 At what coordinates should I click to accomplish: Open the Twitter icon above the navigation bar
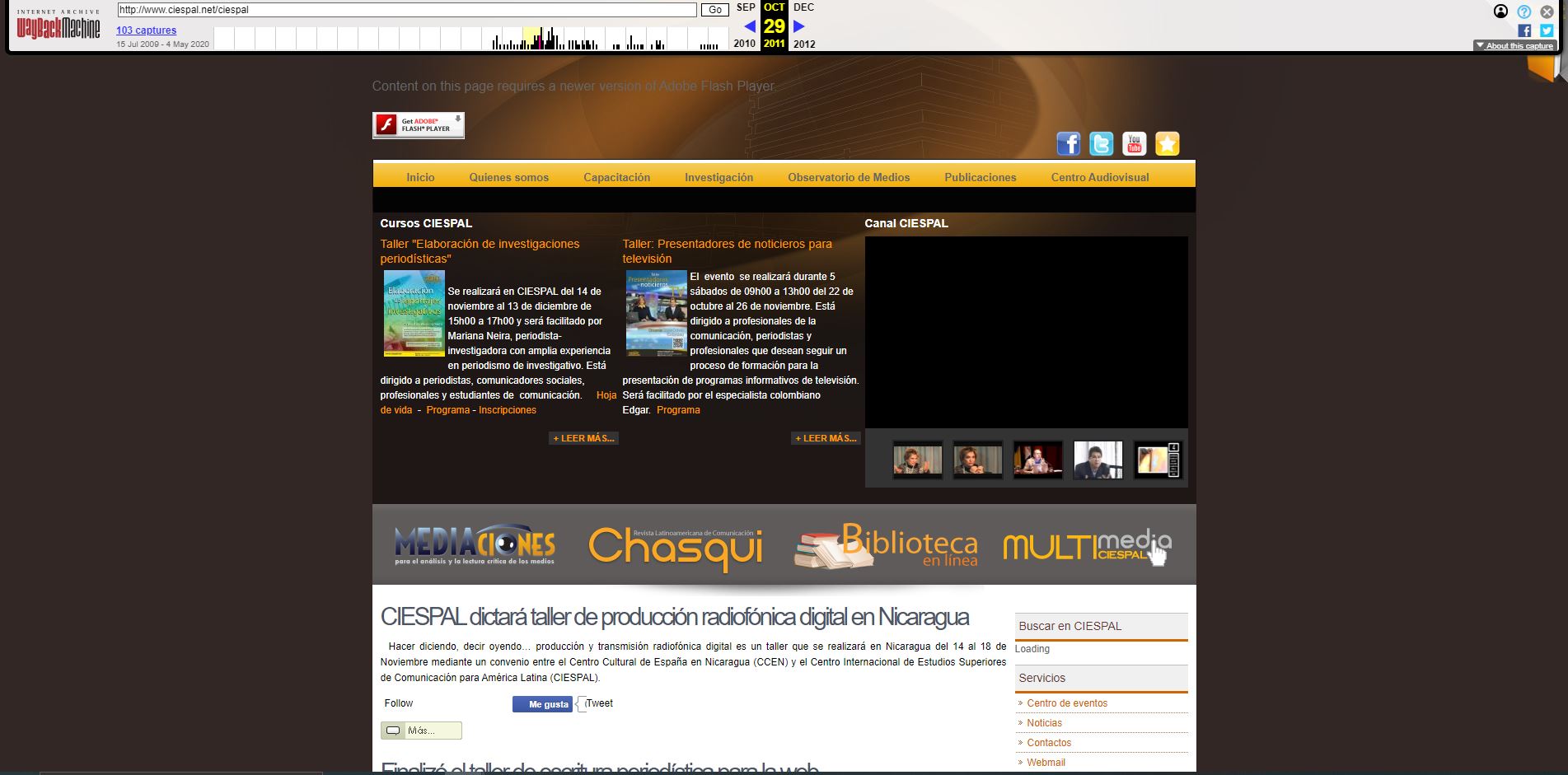pos(1101,144)
